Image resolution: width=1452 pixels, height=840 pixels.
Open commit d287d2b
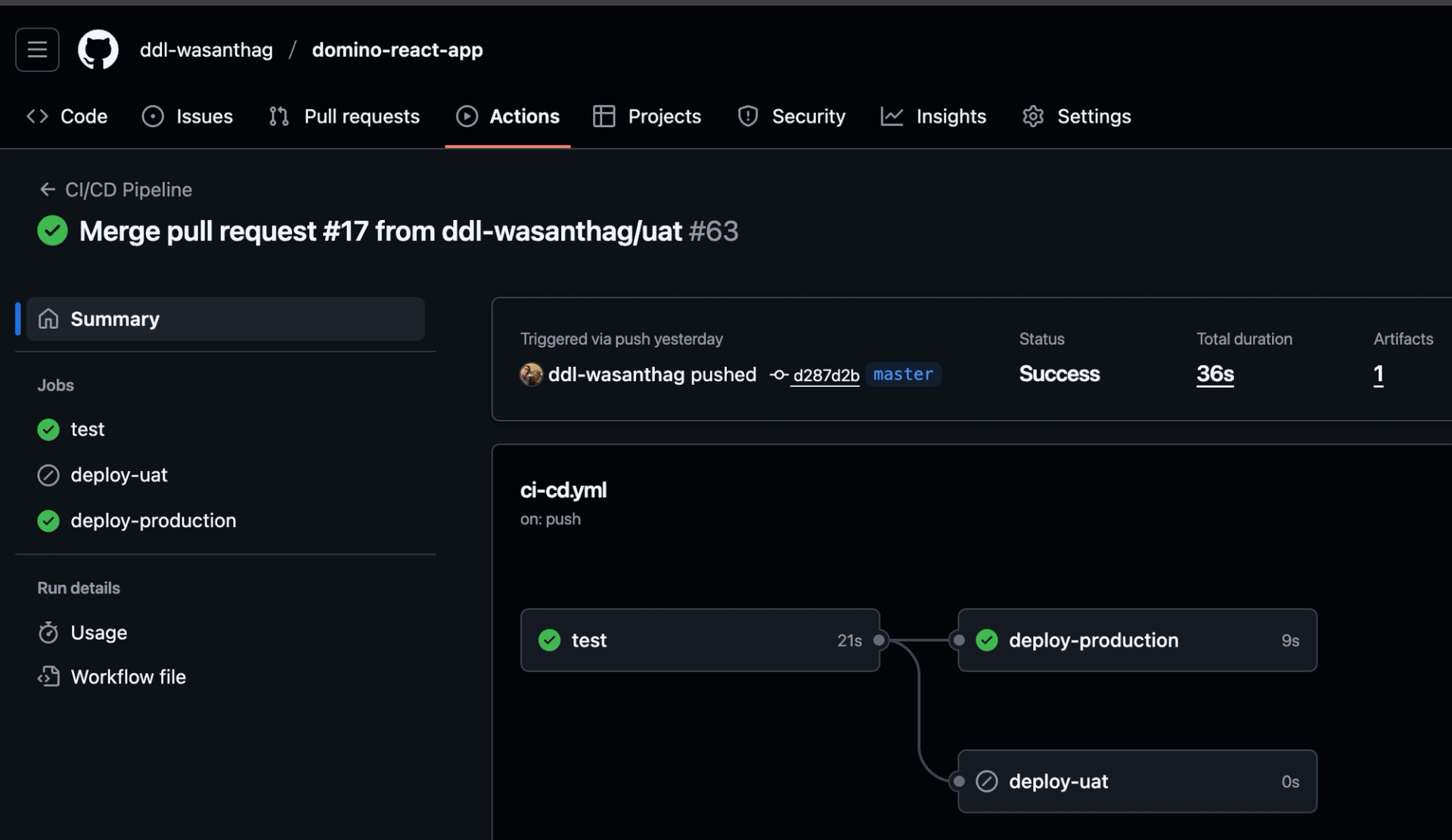825,375
